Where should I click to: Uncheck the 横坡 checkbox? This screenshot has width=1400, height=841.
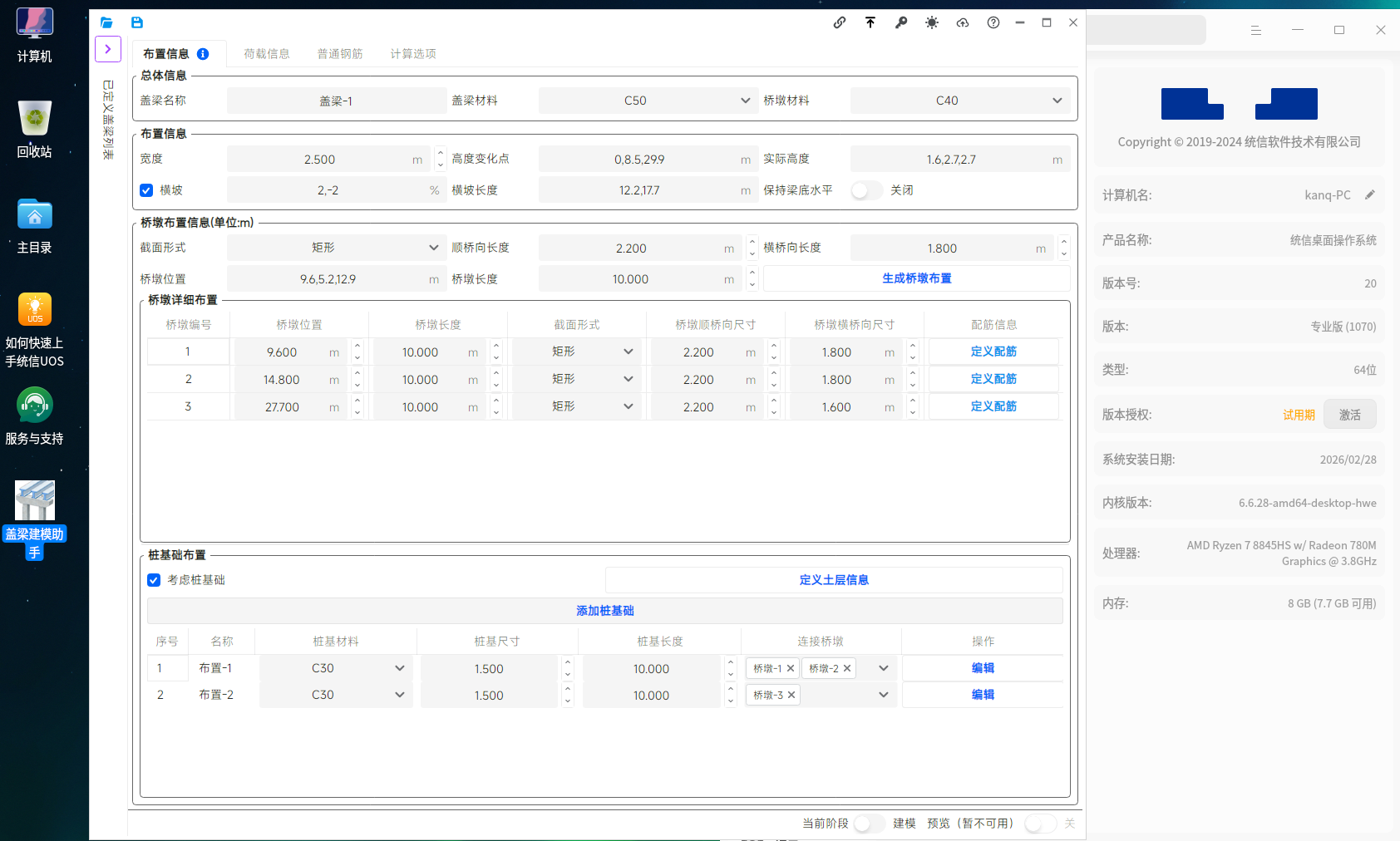[x=147, y=190]
